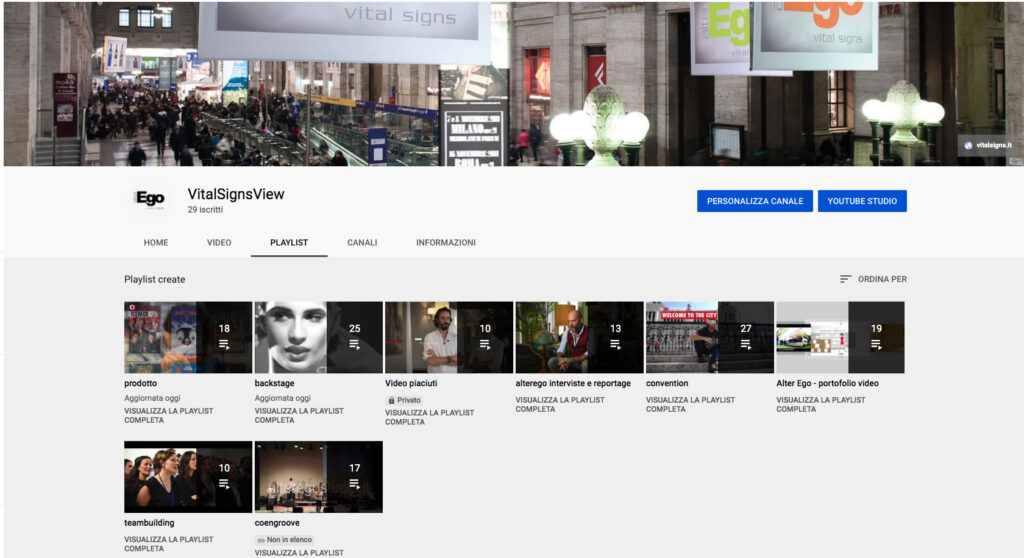Click the sort icon beside ORDINA PER
This screenshot has width=1024, height=558.
[845, 279]
